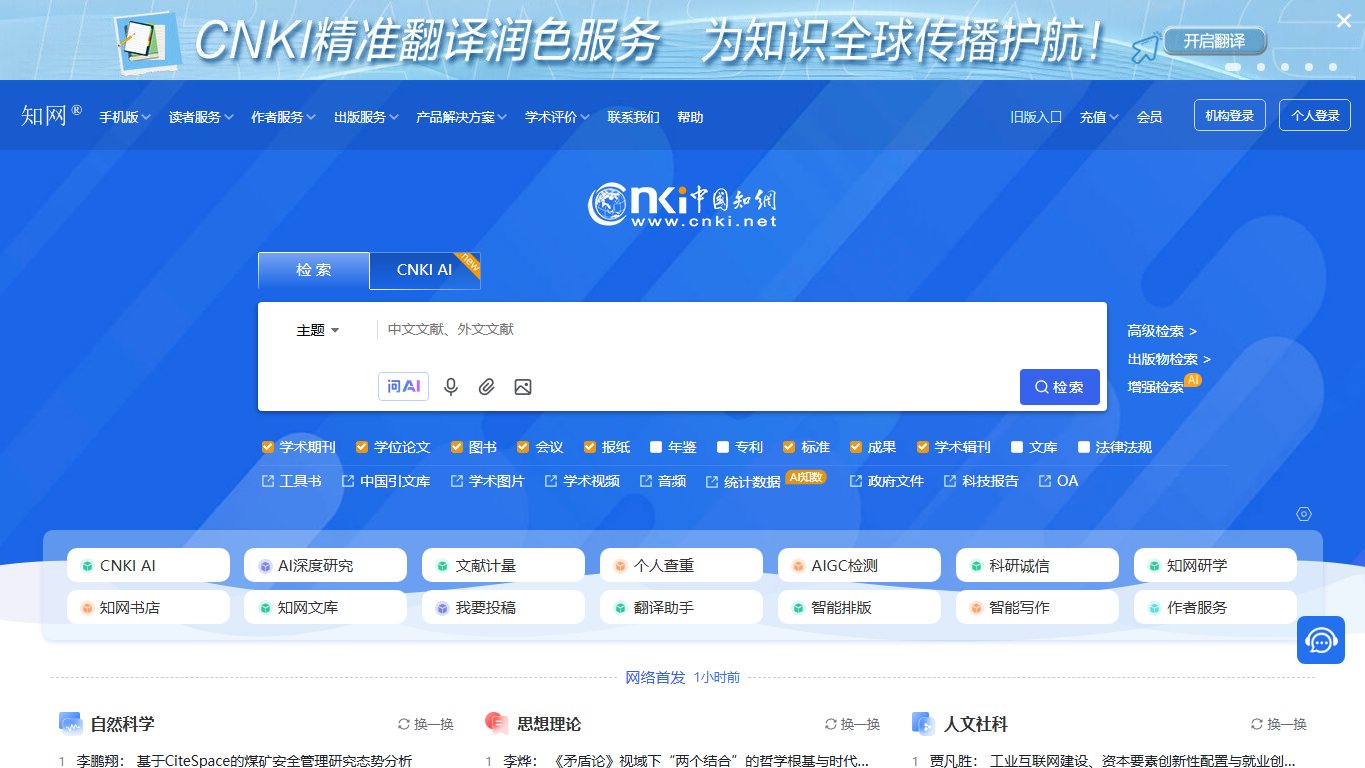Image resolution: width=1365 pixels, height=768 pixels.
Task: Open 高级检索 link
Action: (1162, 331)
